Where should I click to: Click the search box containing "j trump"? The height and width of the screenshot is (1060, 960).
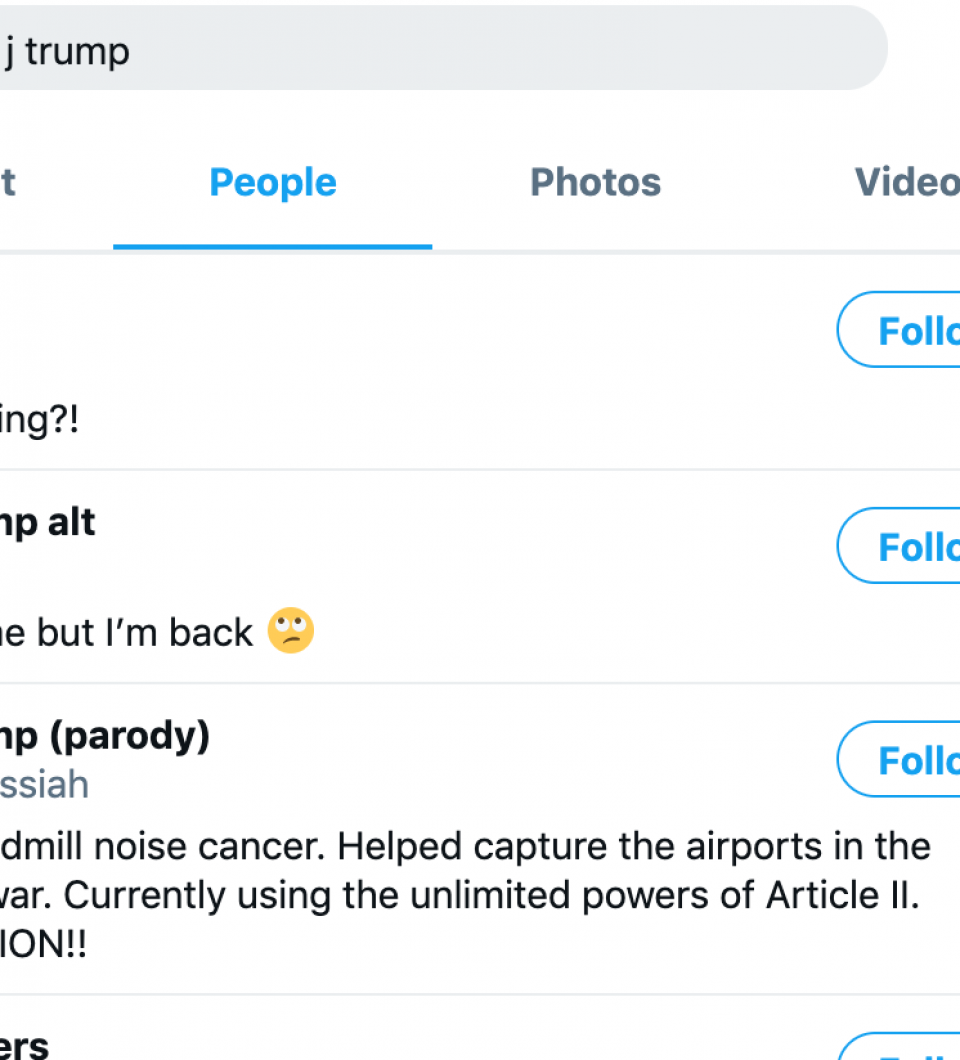(443, 49)
